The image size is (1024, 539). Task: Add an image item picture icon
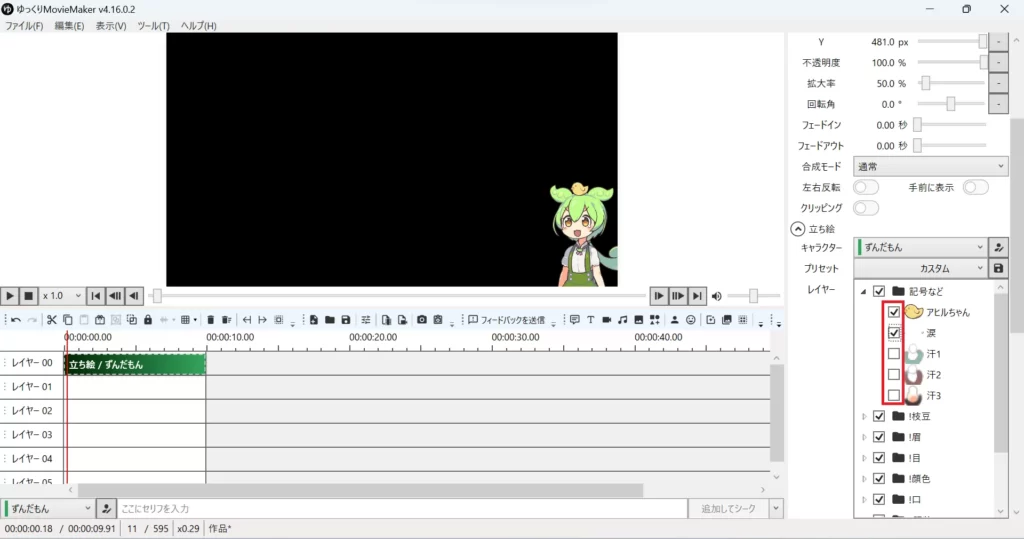[x=639, y=320]
